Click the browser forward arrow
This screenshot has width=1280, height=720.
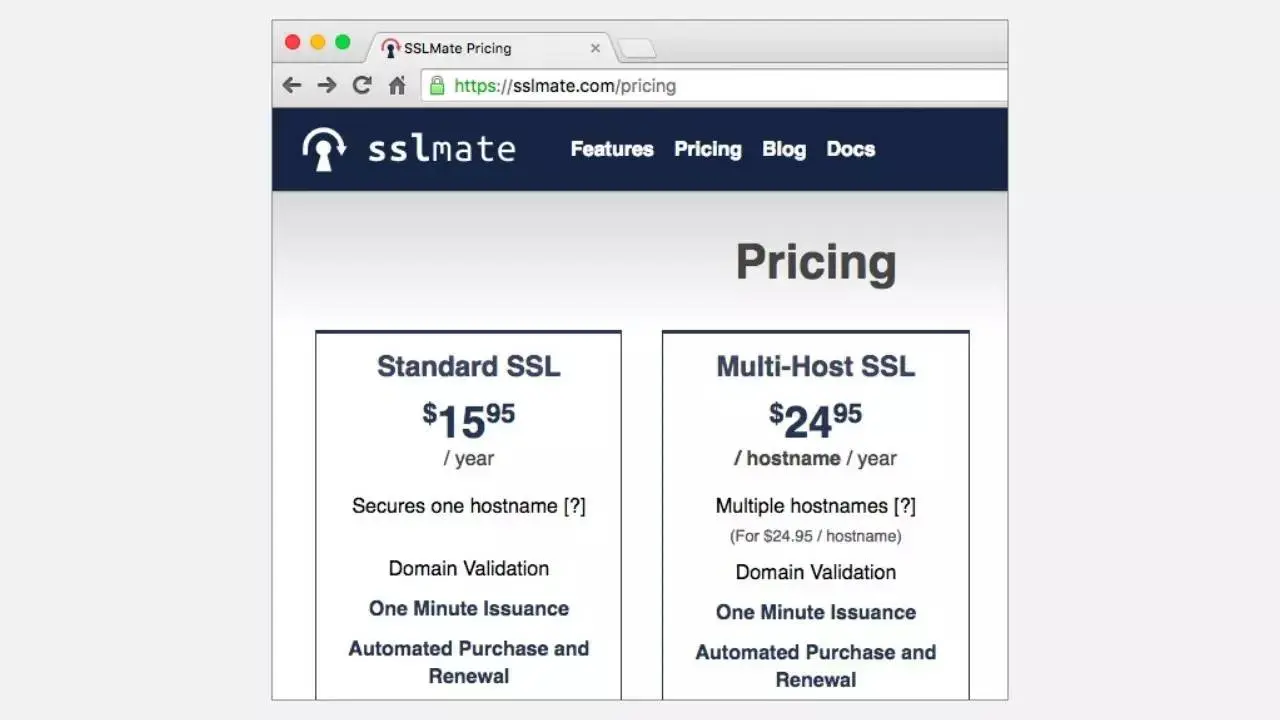coord(327,86)
